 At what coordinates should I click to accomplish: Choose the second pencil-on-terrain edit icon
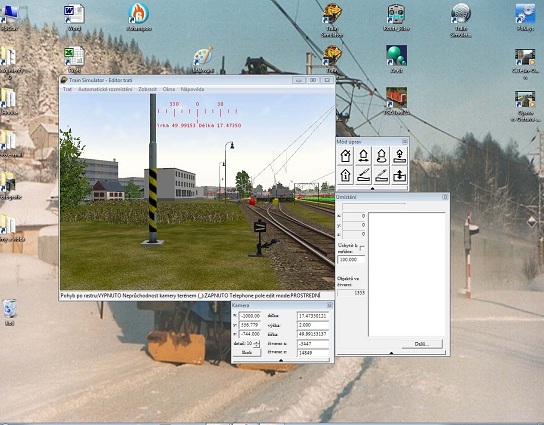[381, 175]
